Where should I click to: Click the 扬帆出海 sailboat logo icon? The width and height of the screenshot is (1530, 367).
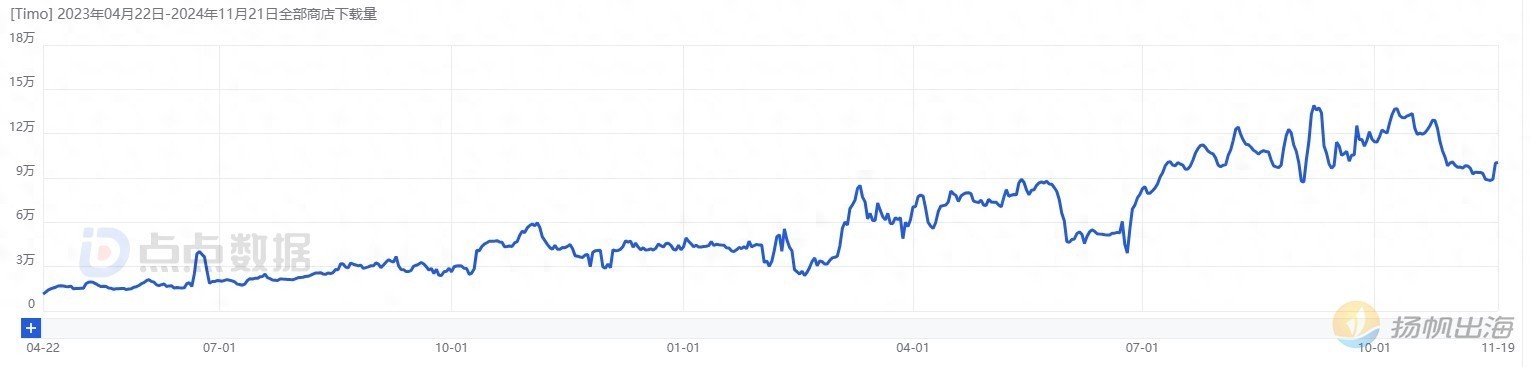click(1357, 325)
